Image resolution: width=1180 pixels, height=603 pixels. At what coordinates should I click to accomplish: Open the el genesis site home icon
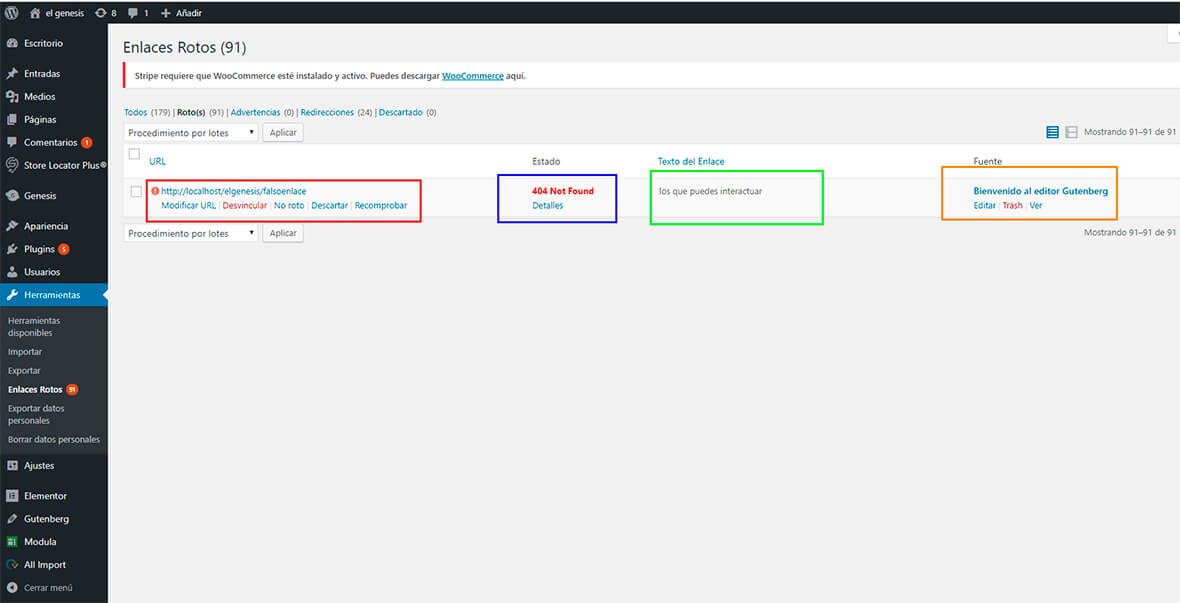[35, 13]
